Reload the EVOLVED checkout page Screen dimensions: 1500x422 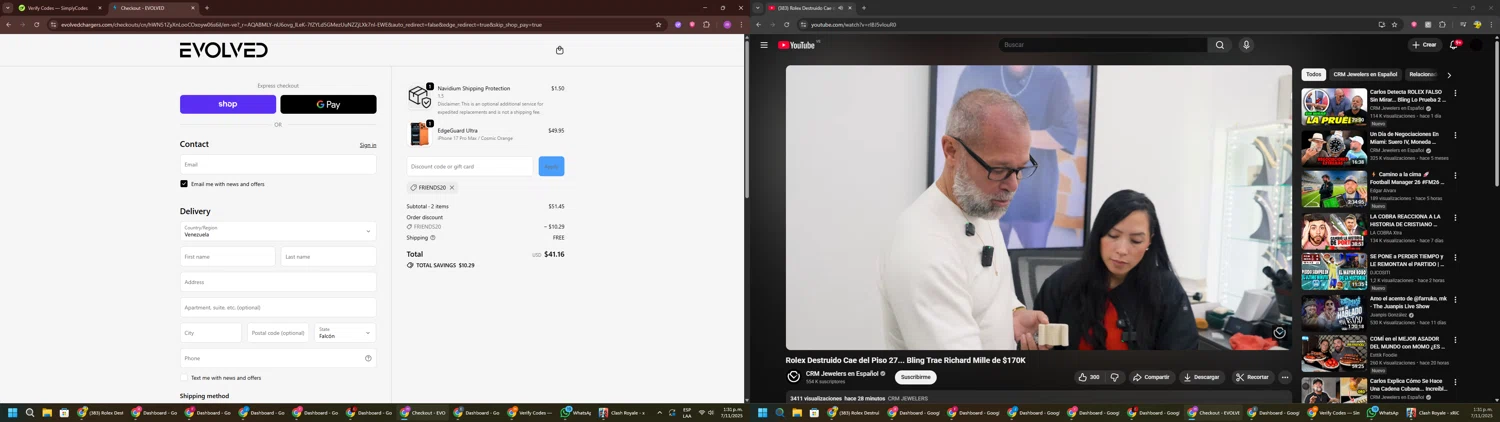[37, 24]
